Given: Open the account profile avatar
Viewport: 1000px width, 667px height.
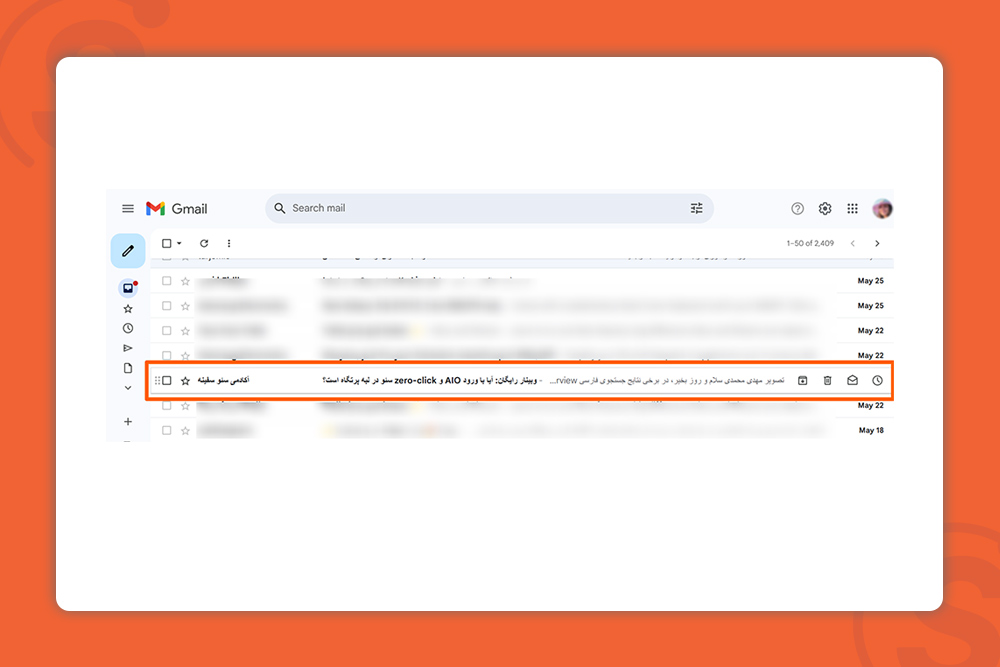Looking at the screenshot, I should 883,209.
